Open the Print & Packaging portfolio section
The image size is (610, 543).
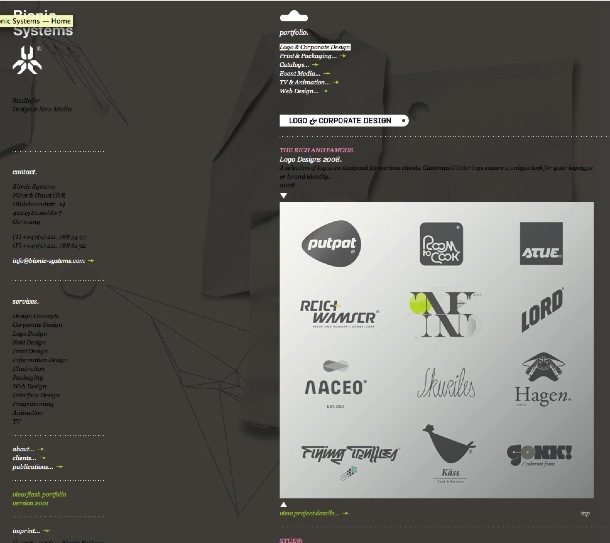309,56
